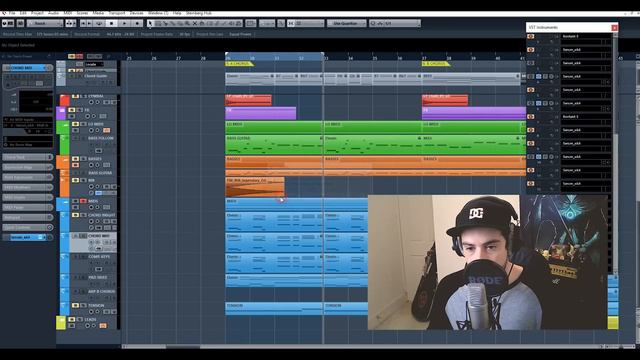640x360 pixels.
Task: Click the Record transport button
Action: pyautogui.click(x=138, y=24)
